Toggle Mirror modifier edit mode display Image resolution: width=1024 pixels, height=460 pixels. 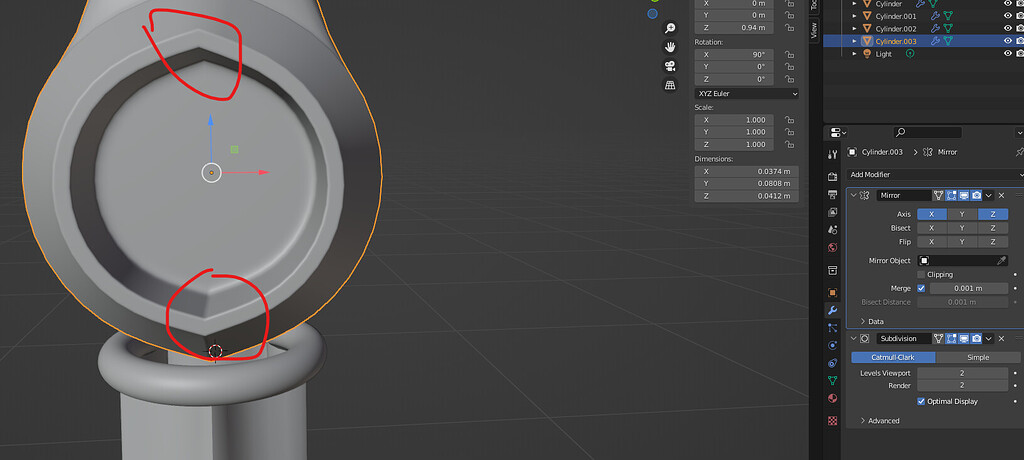[x=951, y=195]
